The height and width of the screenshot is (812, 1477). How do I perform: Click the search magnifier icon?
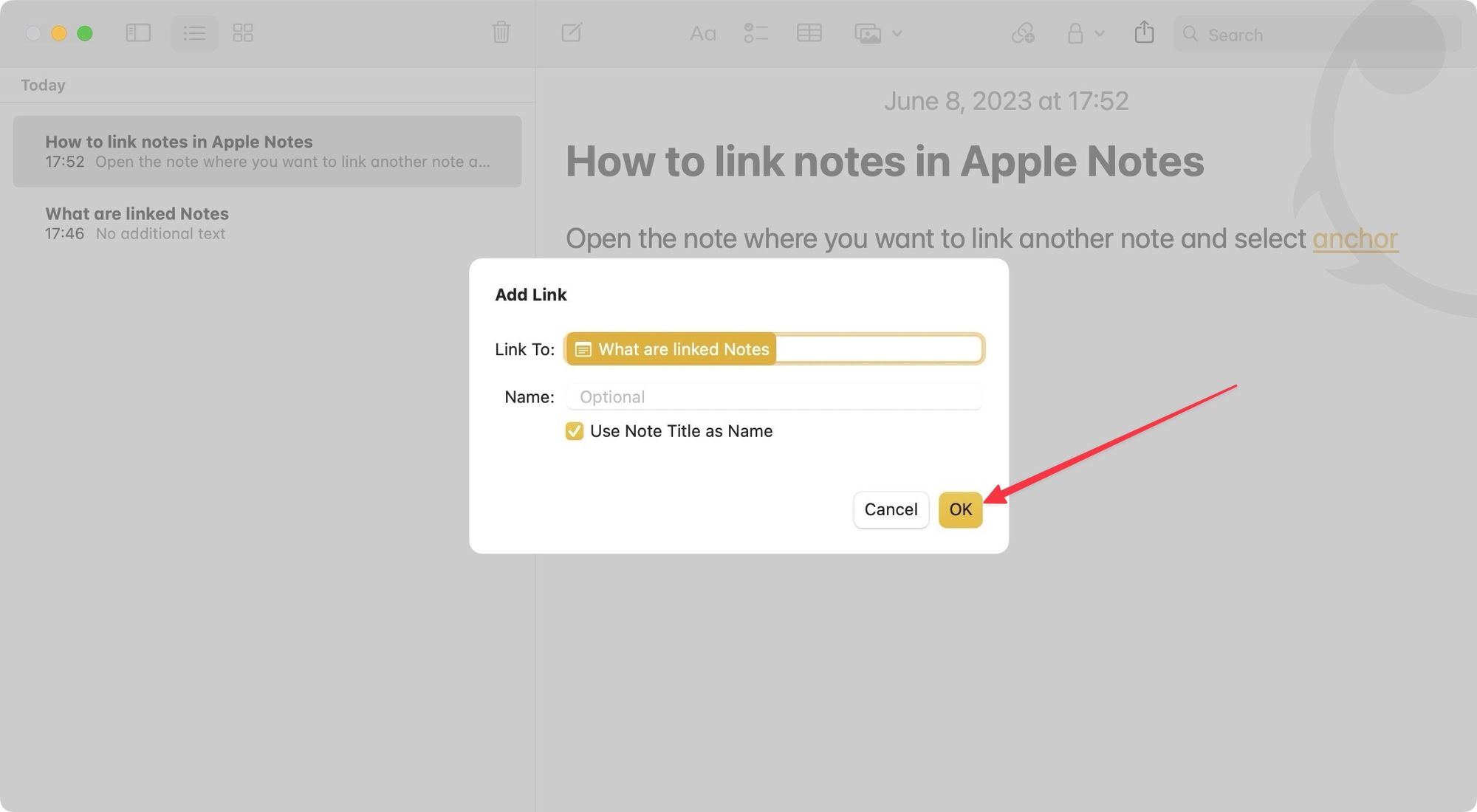click(1190, 34)
